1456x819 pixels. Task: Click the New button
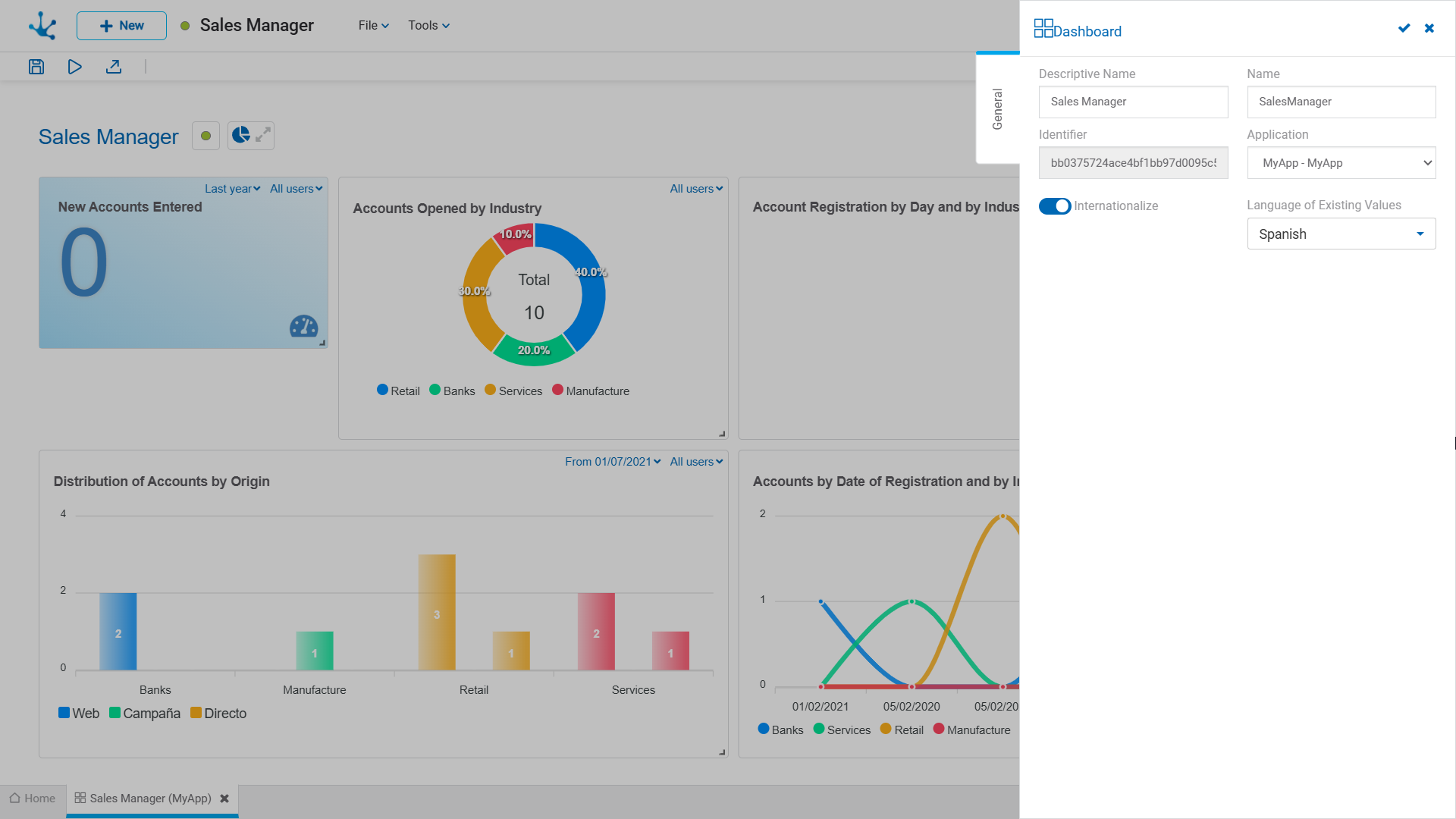click(121, 26)
